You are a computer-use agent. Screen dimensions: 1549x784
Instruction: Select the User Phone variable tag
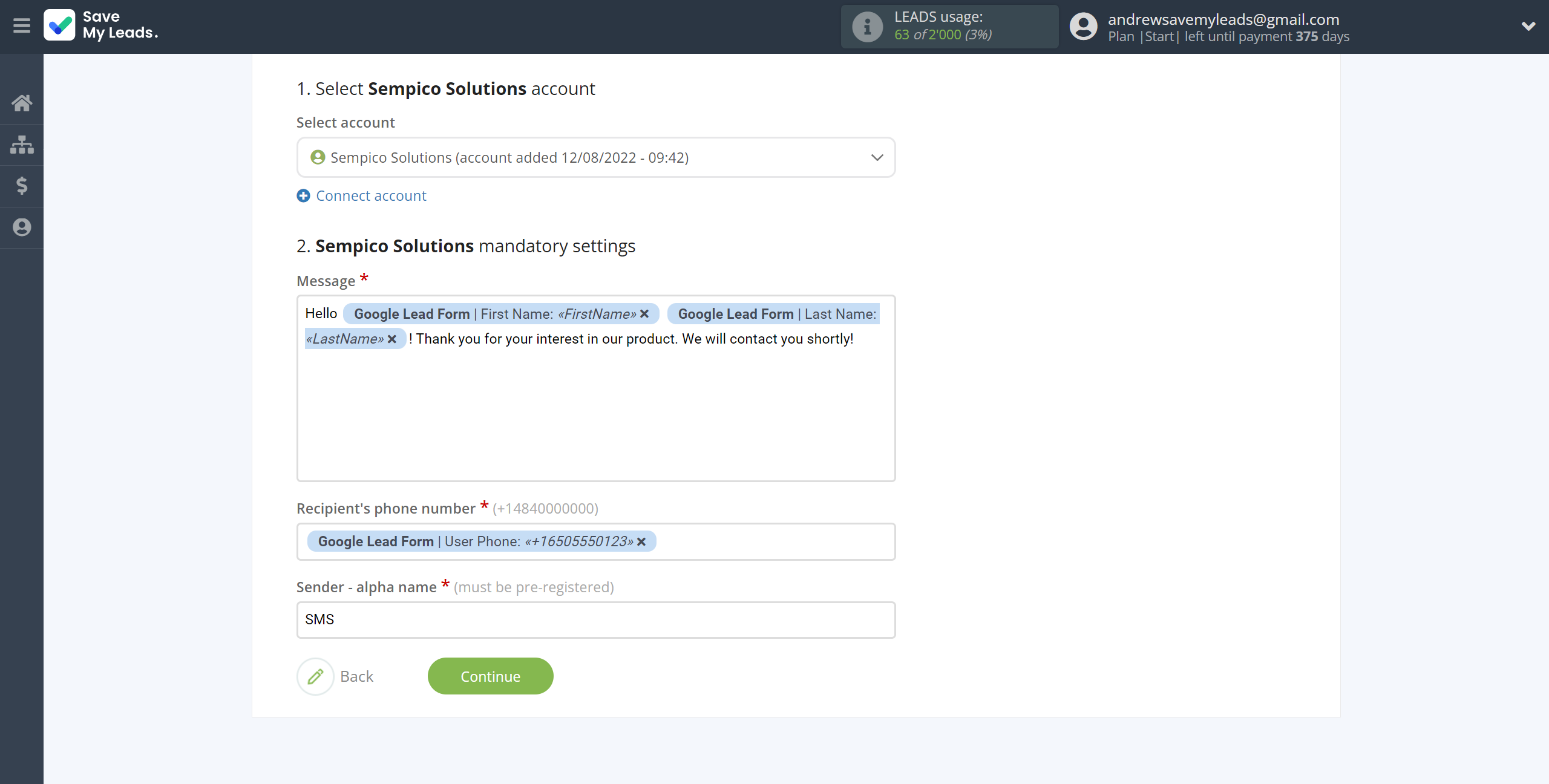tap(482, 541)
